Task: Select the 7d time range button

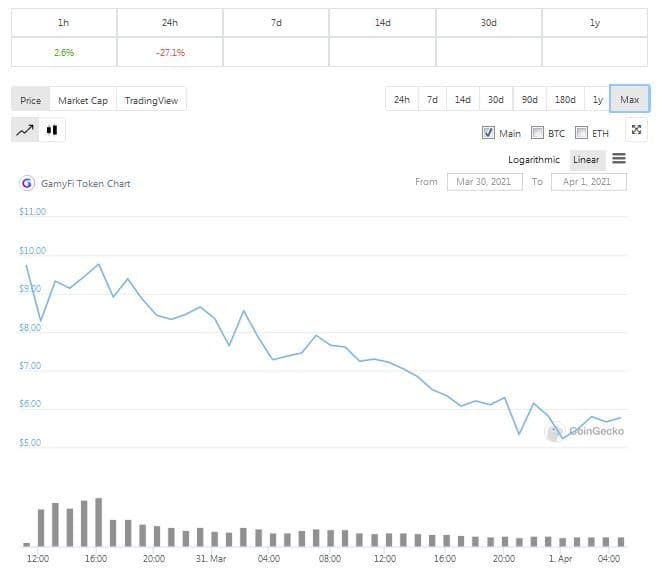Action: pos(432,99)
